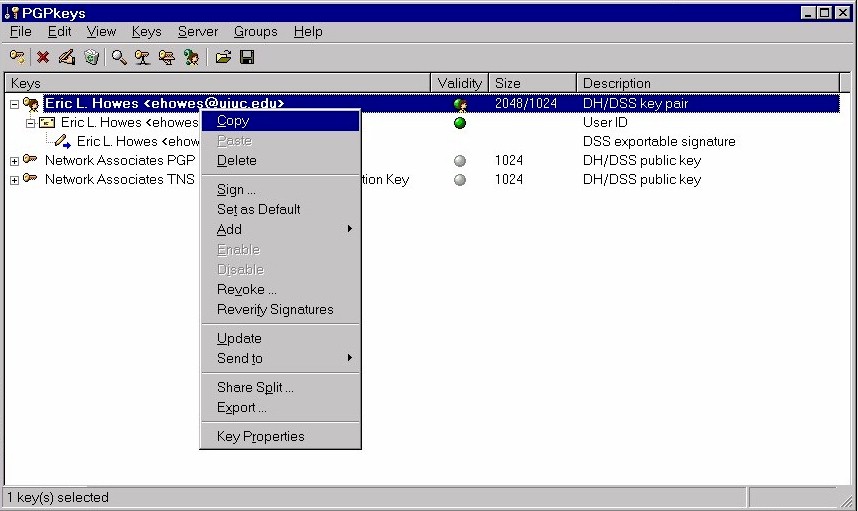
Task: Click the PGPkeys title bar icon
Action: 11,13
